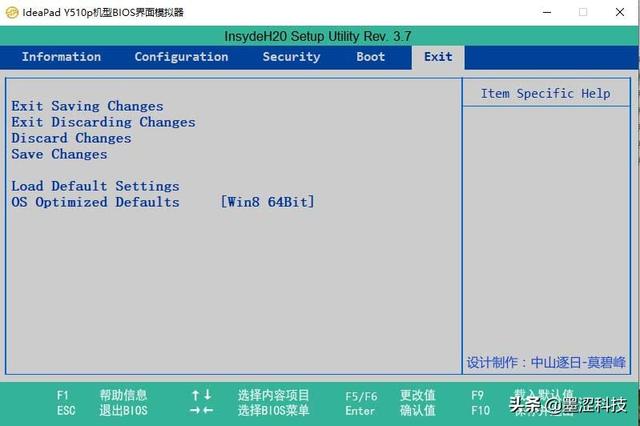The image size is (640, 426).
Task: Select the Boot tab
Action: pos(371,57)
